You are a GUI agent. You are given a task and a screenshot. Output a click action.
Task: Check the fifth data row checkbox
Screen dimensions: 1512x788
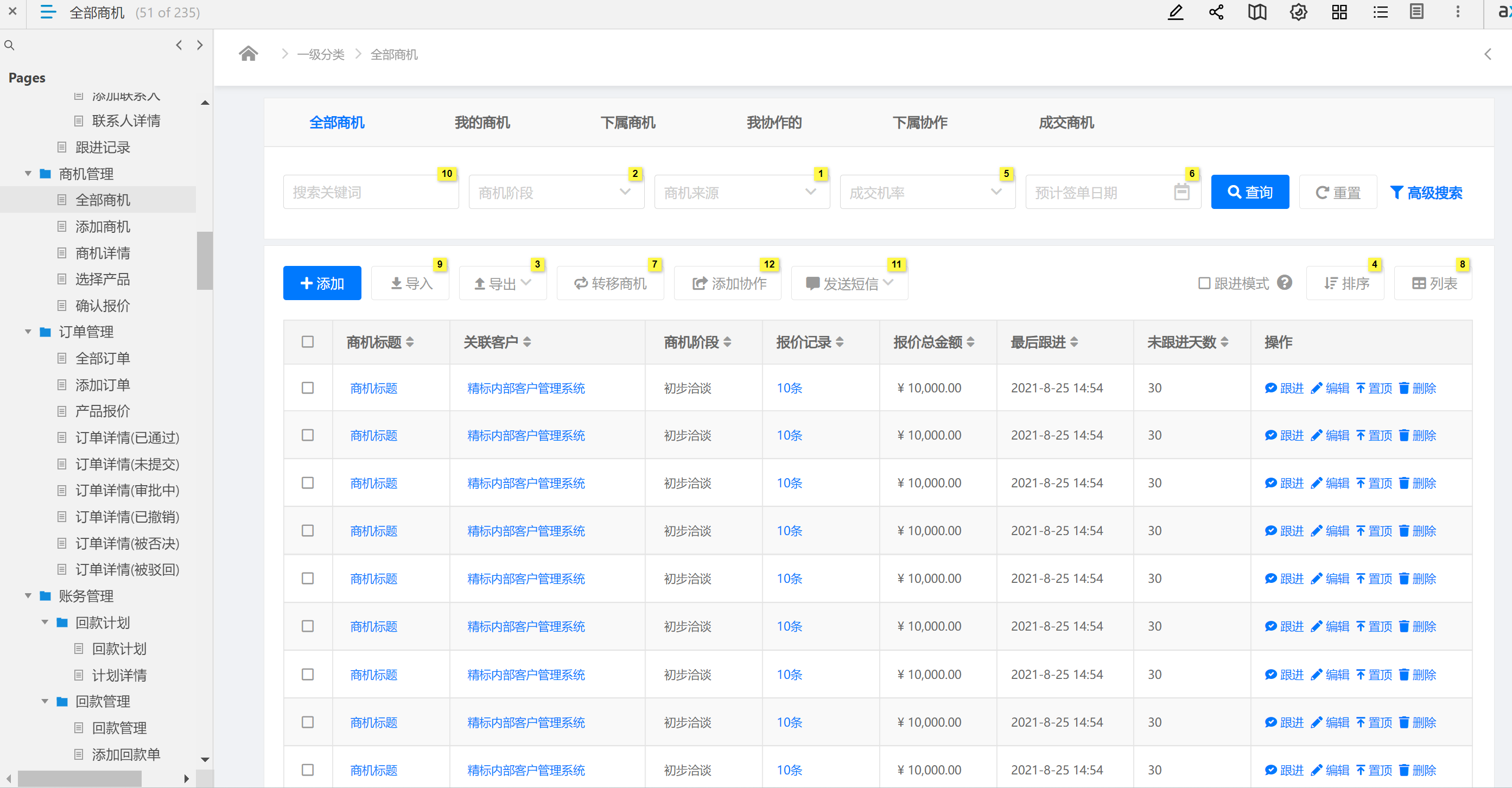[308, 579]
